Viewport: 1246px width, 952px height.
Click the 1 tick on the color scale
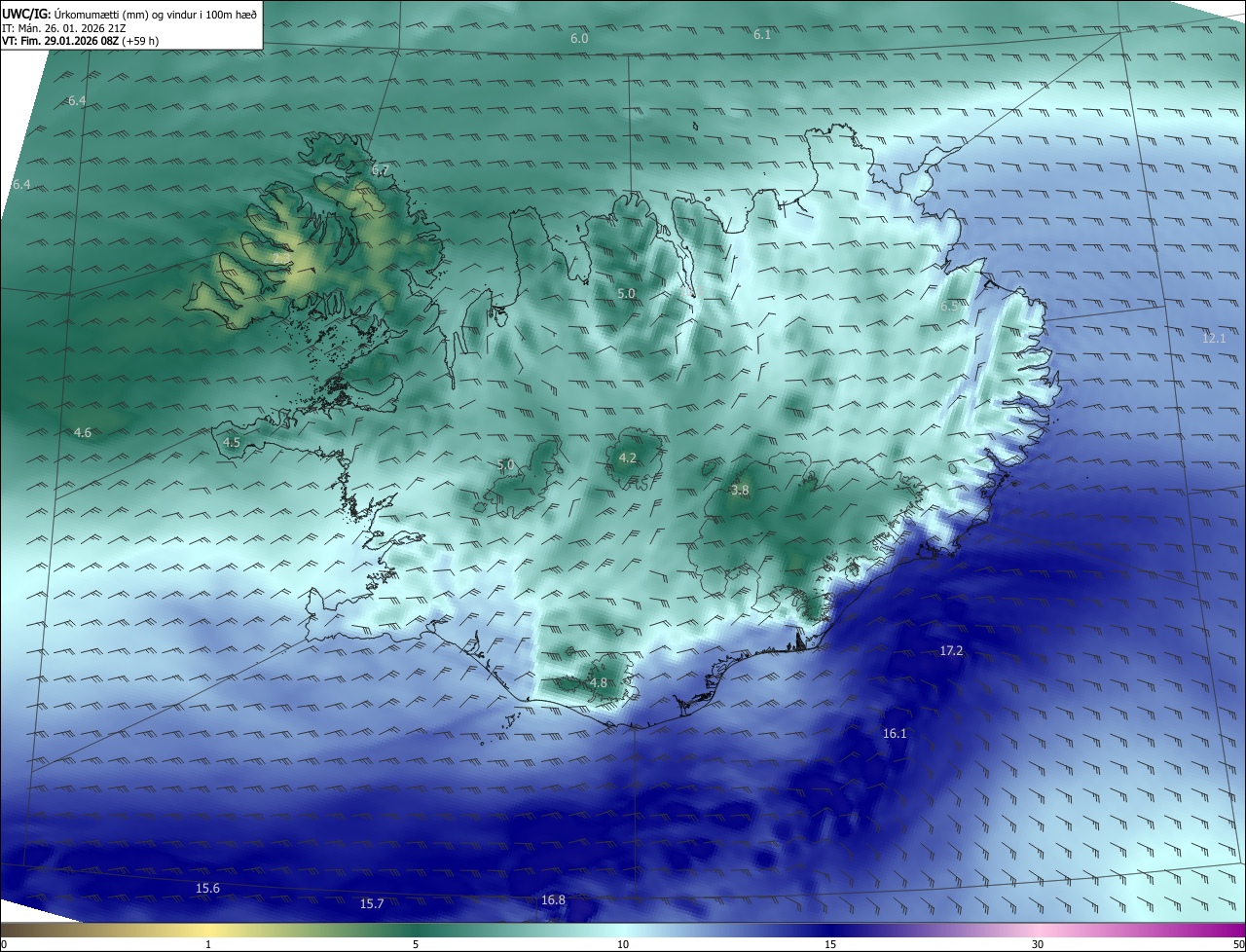207,944
